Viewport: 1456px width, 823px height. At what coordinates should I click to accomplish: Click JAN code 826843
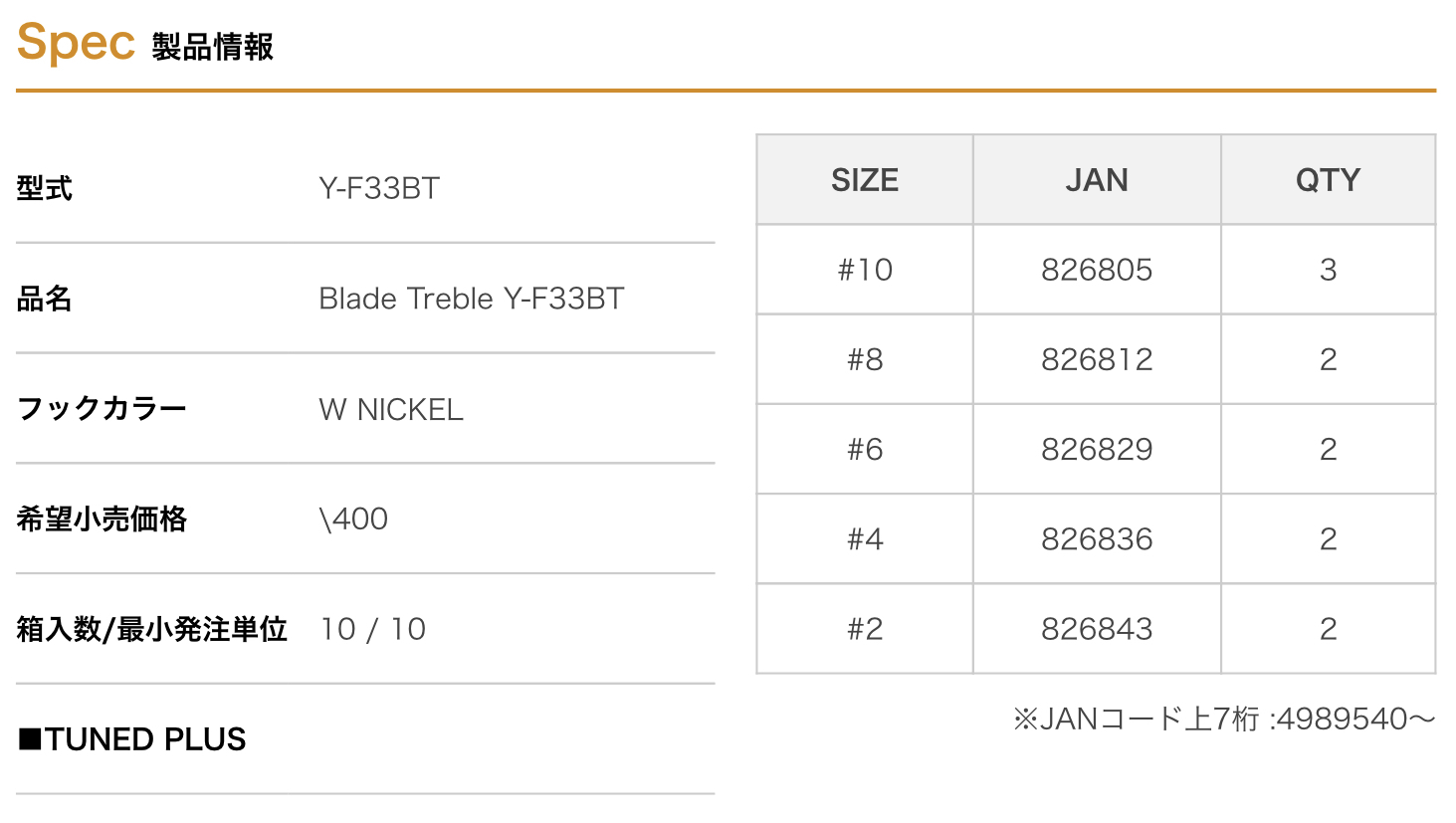click(1097, 629)
